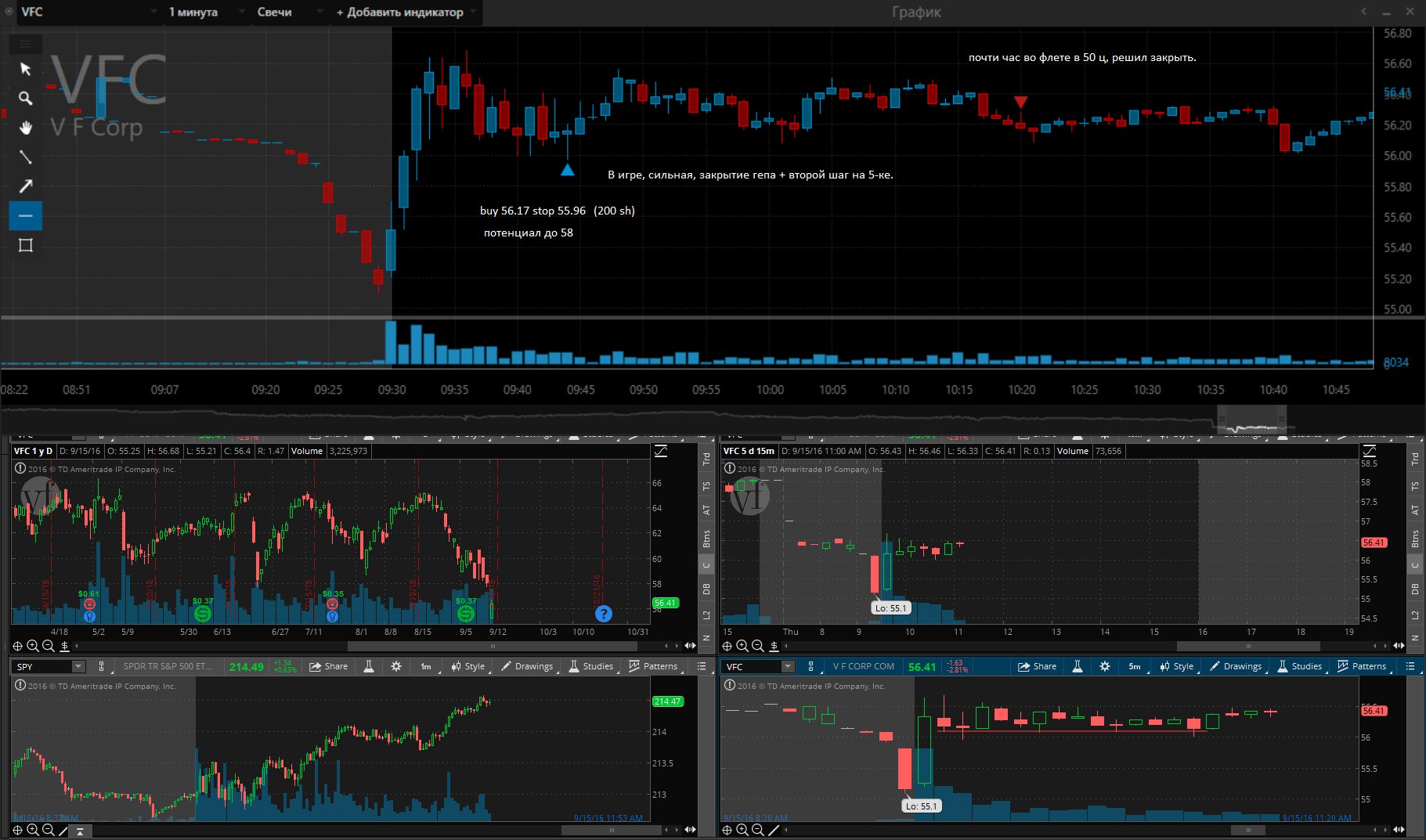Zoom out on the VFC 15m chart
Viewport: 1426px width, 840px height.
point(758,646)
